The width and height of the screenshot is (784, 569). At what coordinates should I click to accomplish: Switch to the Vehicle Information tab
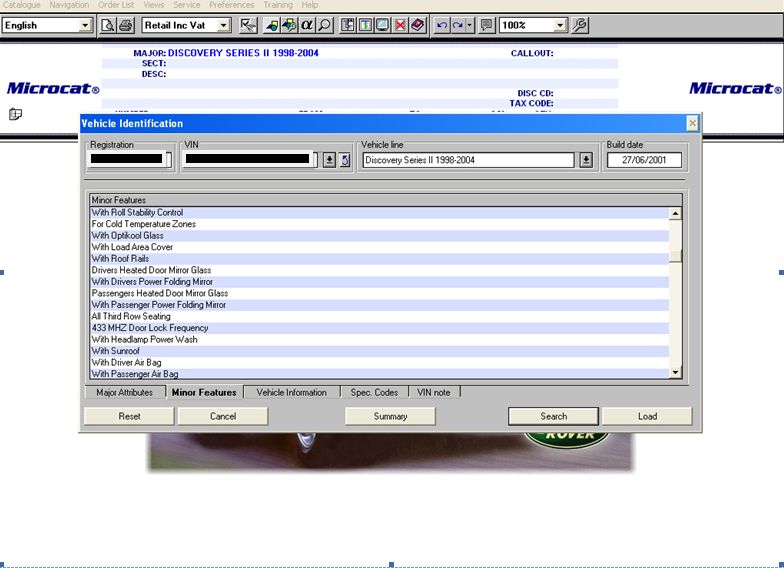pyautogui.click(x=292, y=392)
